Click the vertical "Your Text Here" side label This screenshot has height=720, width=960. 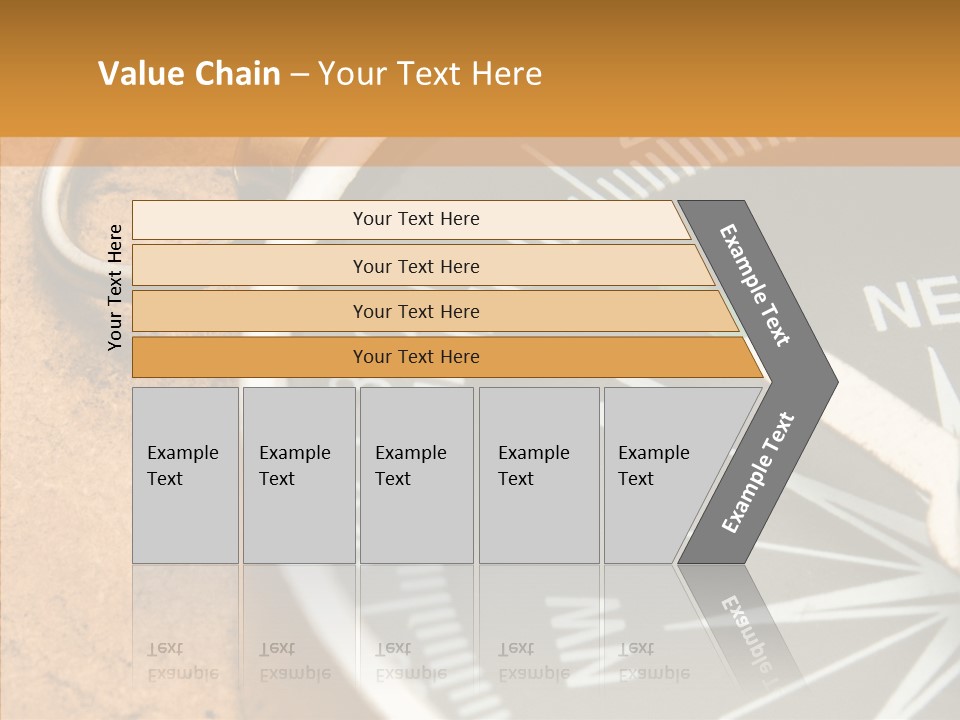point(115,287)
